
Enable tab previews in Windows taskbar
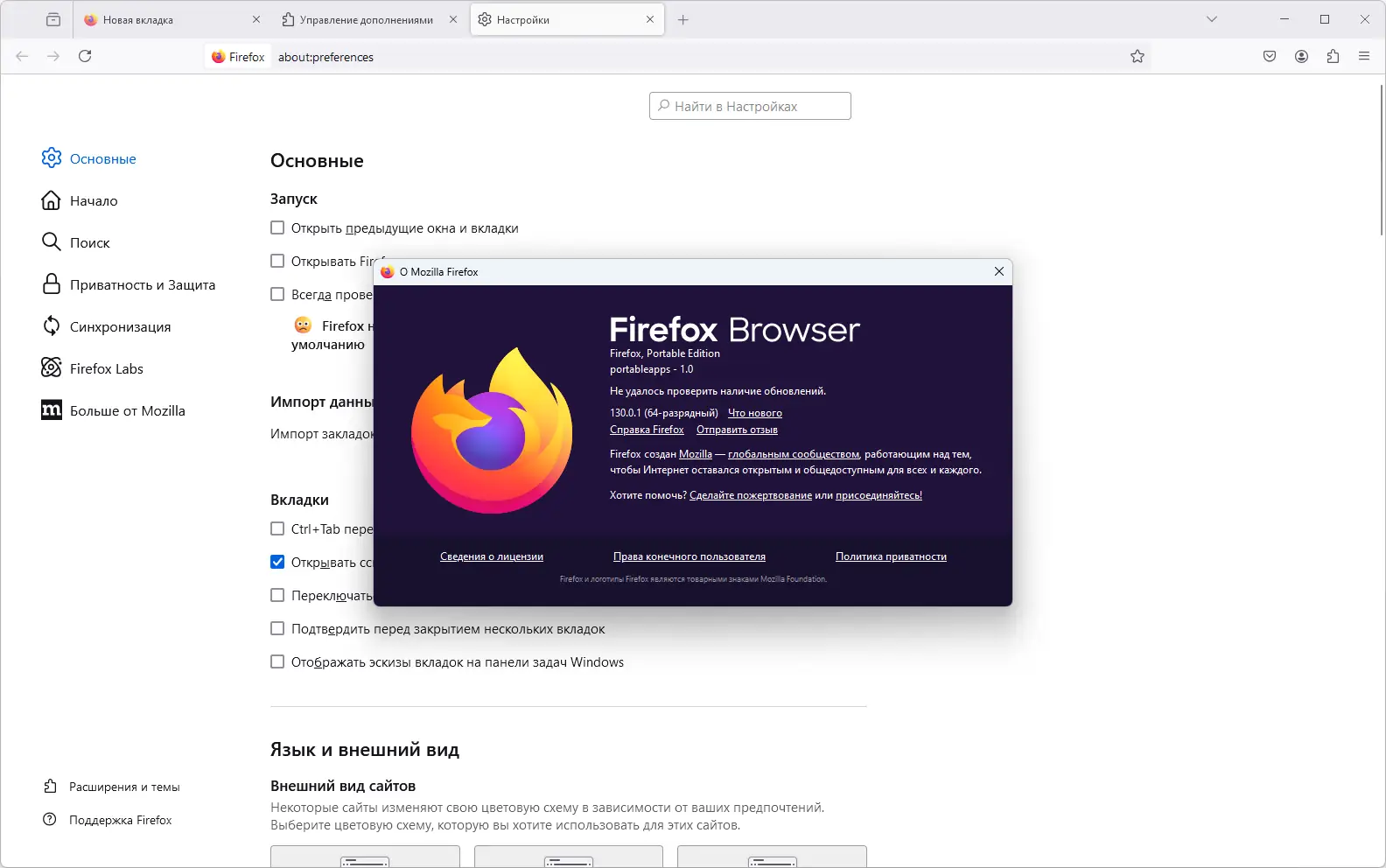pos(277,662)
